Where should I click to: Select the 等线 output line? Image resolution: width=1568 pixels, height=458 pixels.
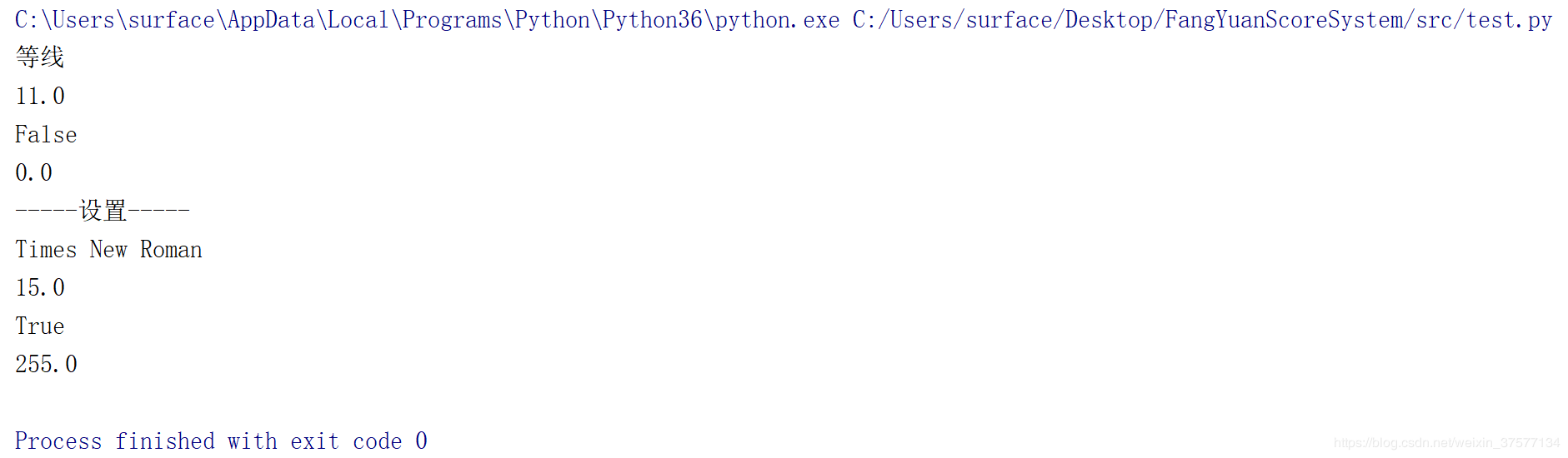[x=39, y=57]
